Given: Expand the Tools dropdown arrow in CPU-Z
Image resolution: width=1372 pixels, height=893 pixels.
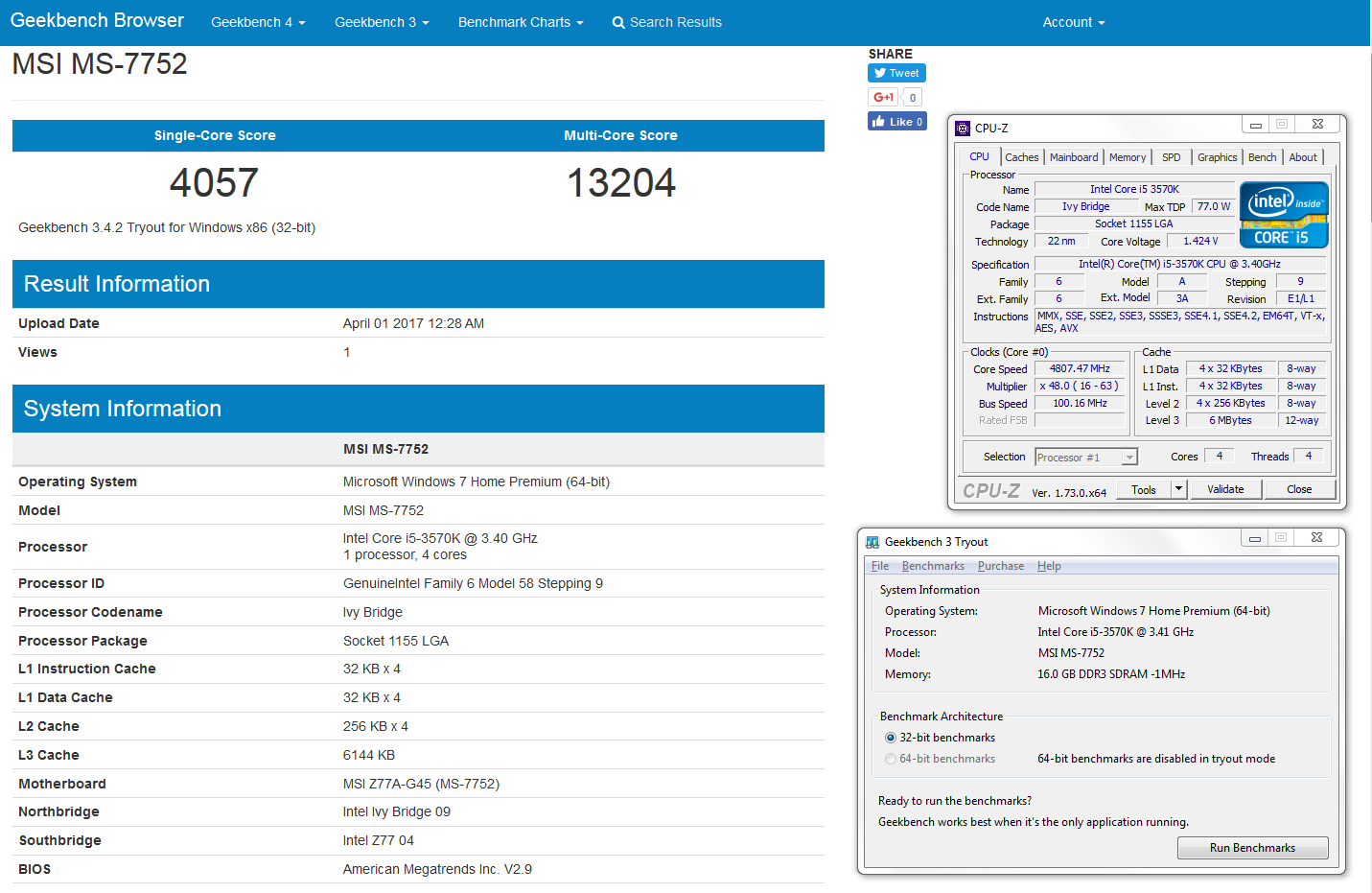Looking at the screenshot, I should 1179,489.
